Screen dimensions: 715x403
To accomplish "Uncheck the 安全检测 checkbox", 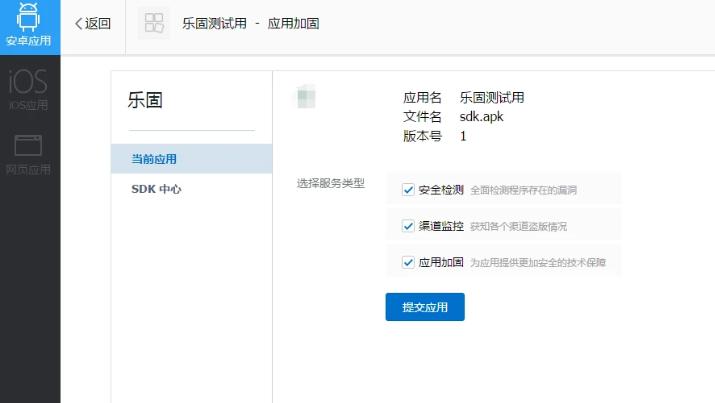I will coord(408,189).
